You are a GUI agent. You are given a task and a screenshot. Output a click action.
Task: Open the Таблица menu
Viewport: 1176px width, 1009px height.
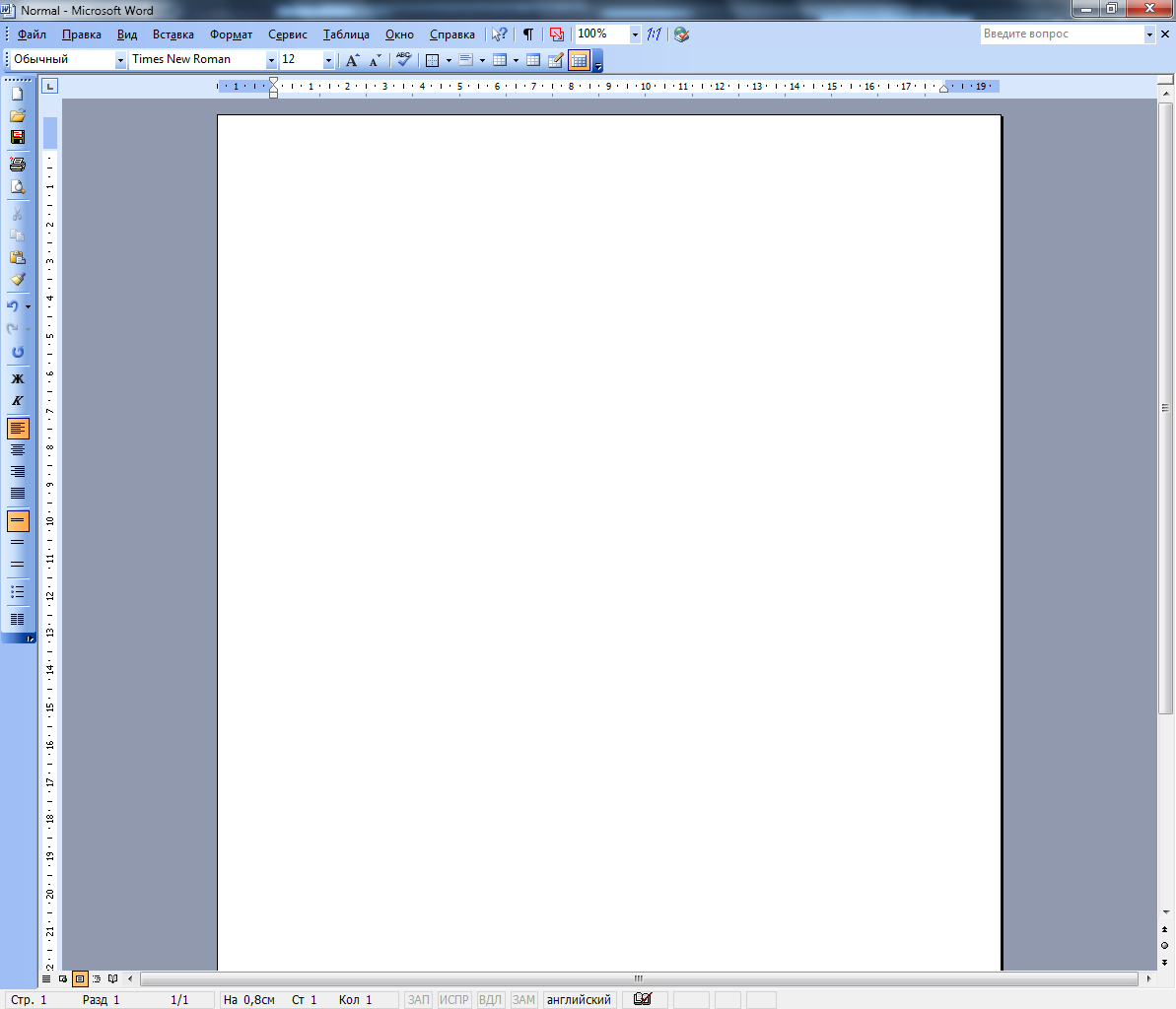click(x=346, y=34)
